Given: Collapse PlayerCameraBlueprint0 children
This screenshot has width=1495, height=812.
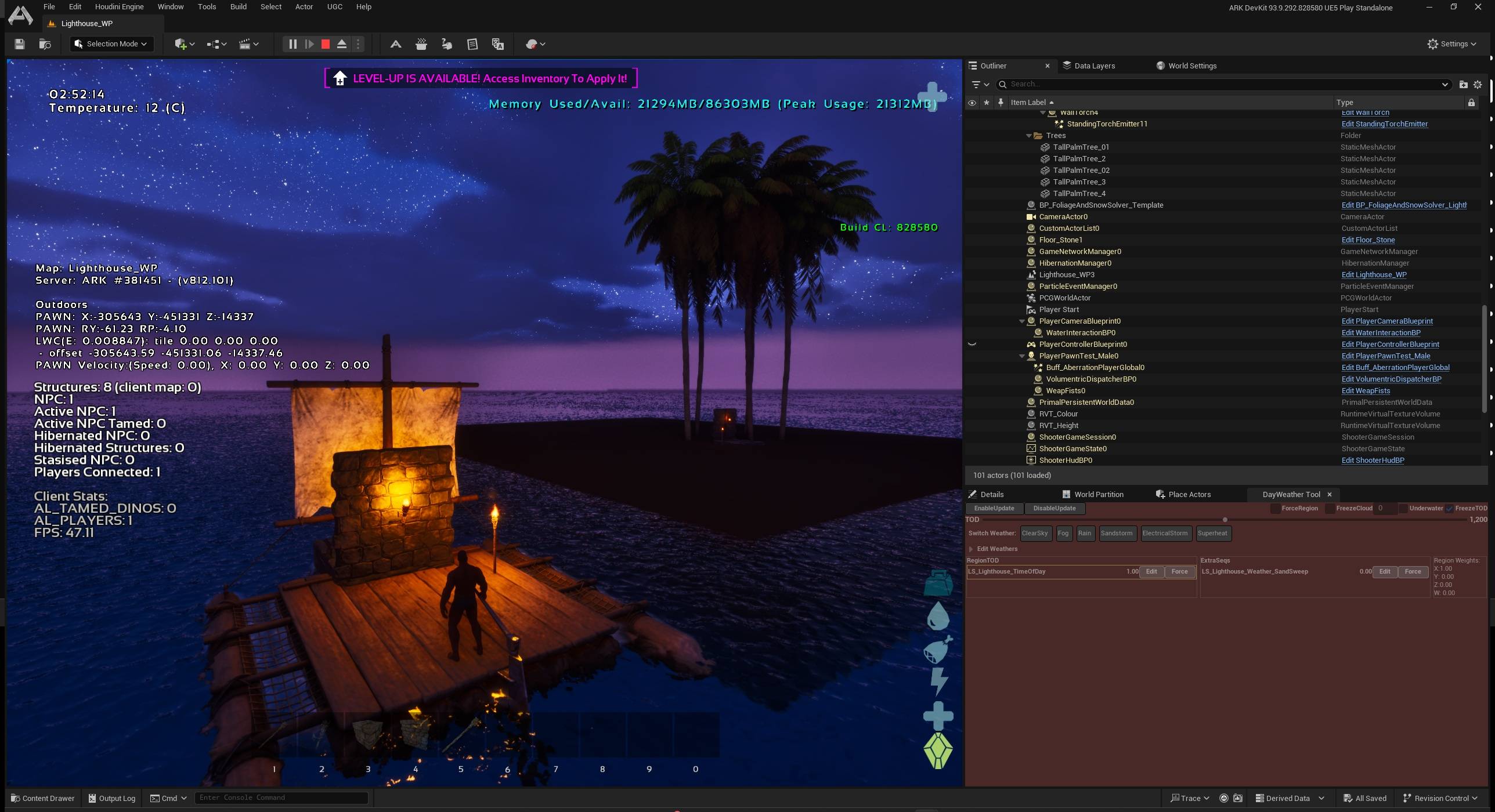Looking at the screenshot, I should 1022,321.
